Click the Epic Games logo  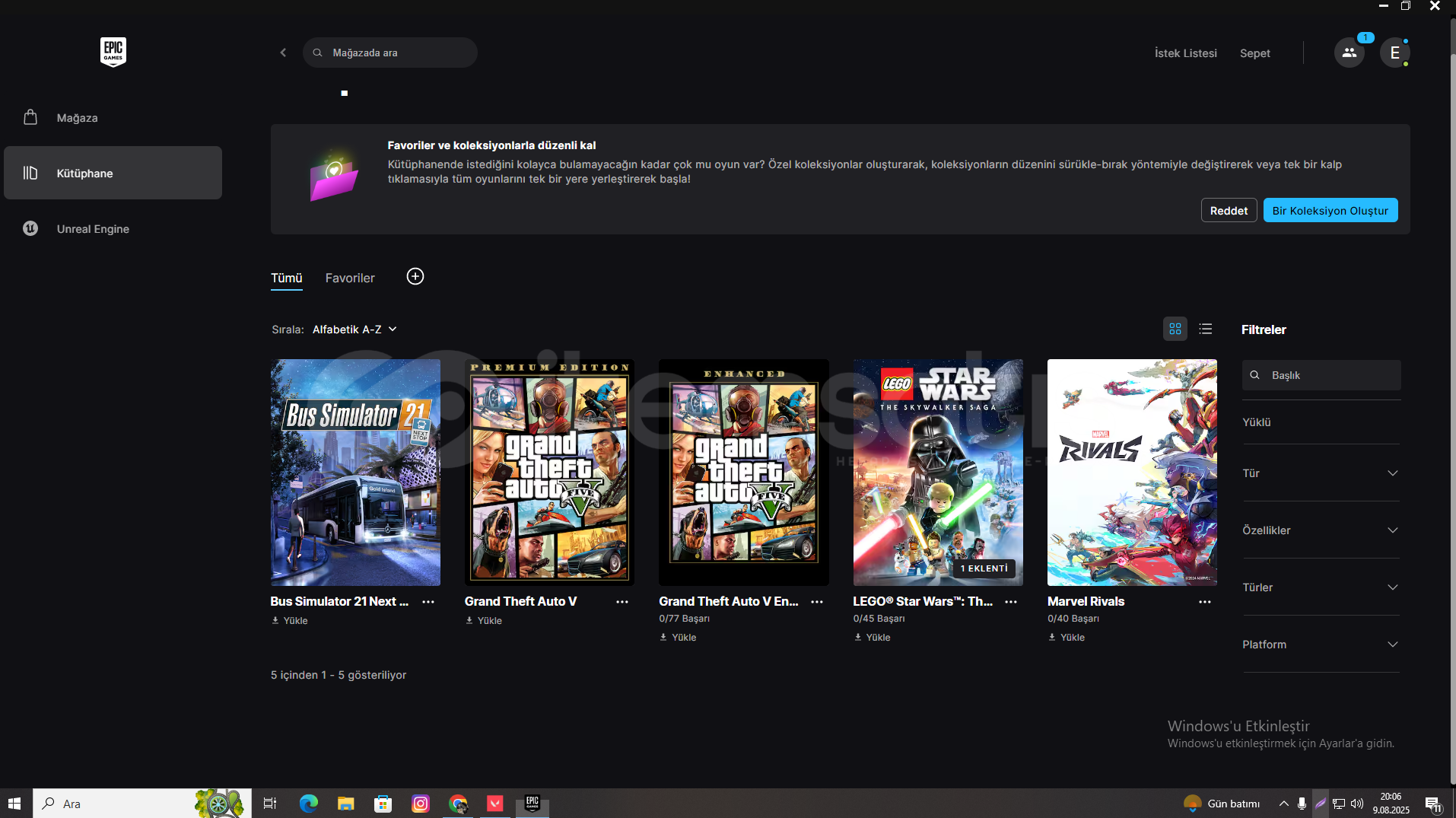(113, 52)
